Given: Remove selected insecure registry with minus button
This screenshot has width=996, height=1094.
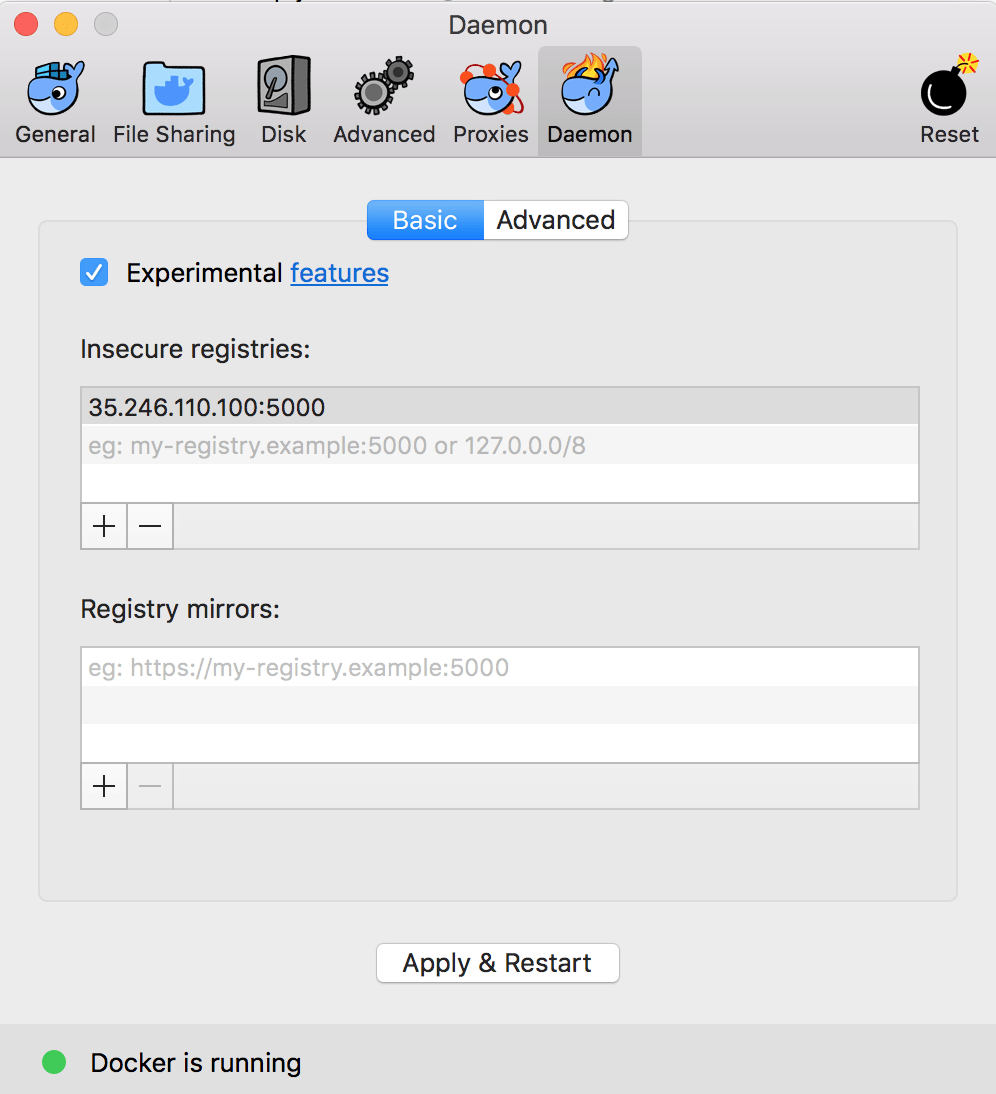Looking at the screenshot, I should coord(150,526).
